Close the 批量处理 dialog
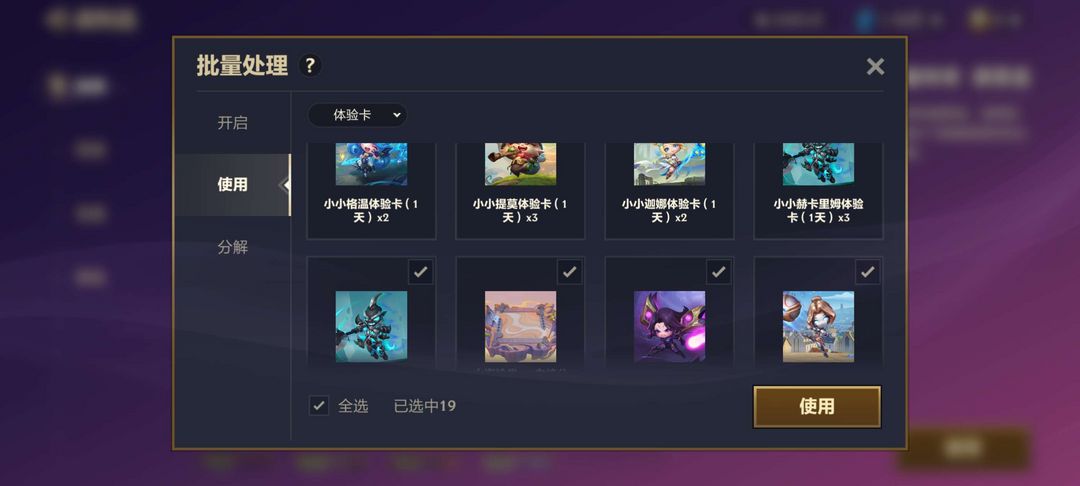The height and width of the screenshot is (486, 1080). point(875,67)
